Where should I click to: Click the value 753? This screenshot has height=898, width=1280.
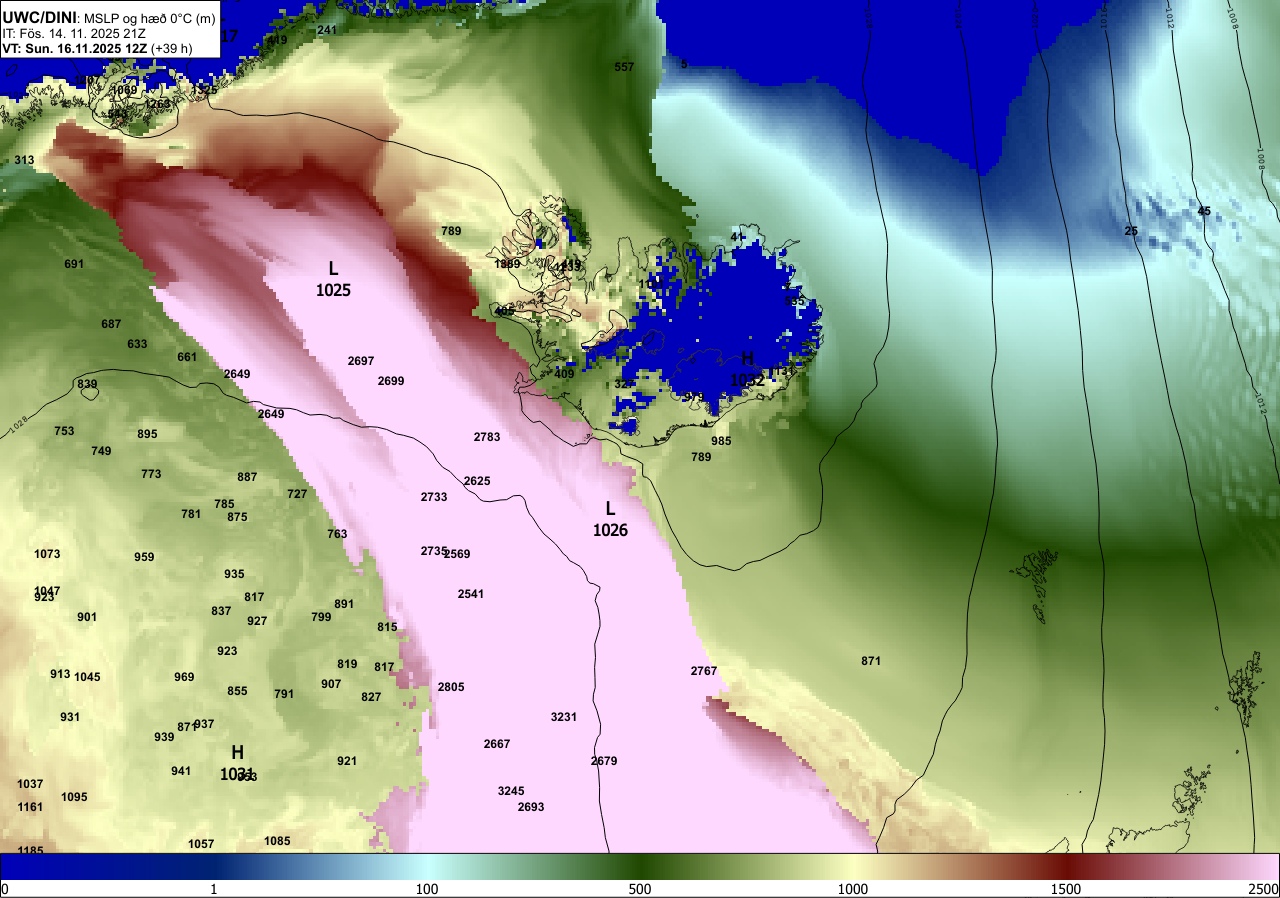(64, 431)
